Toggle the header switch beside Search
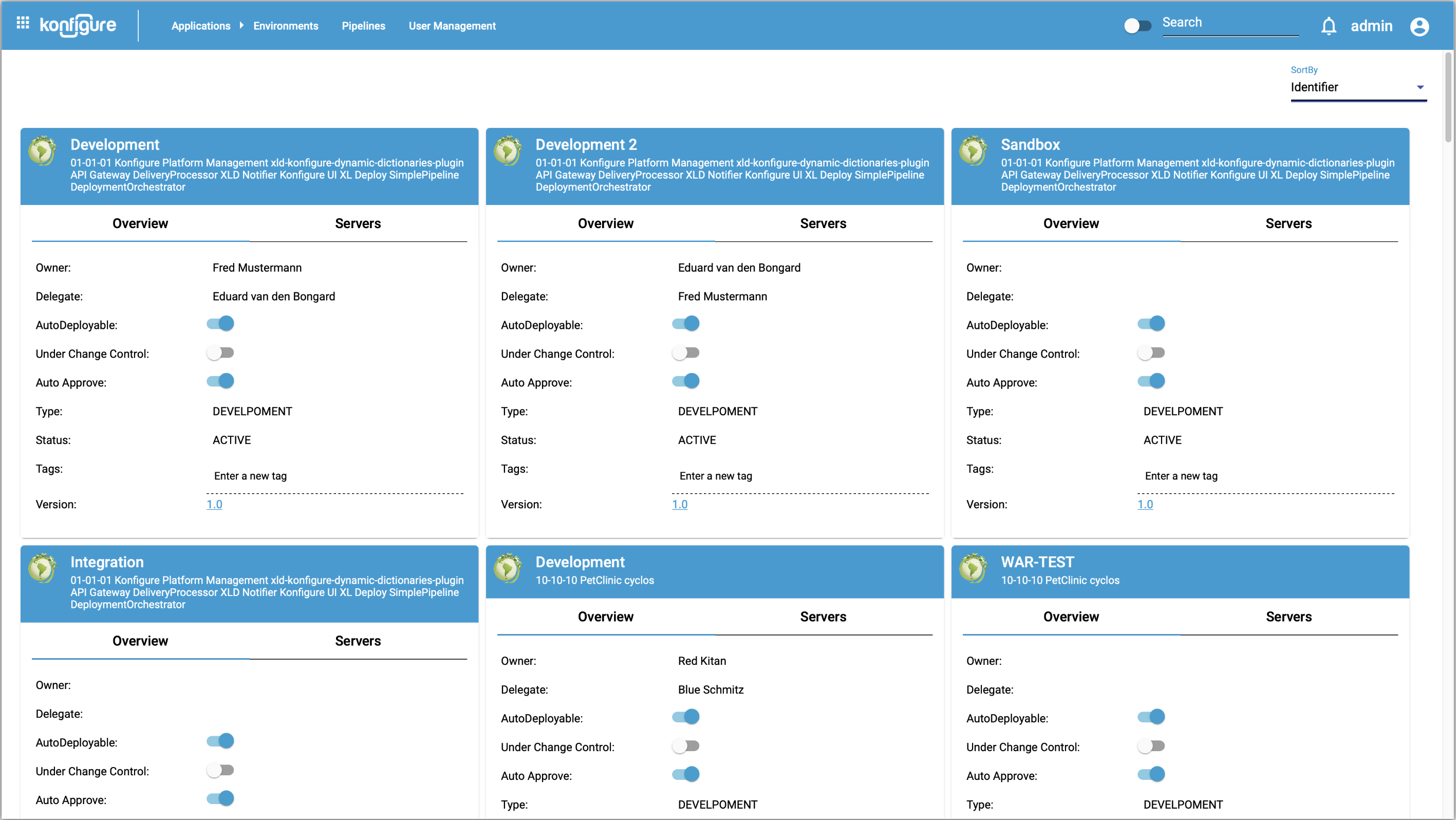This screenshot has width=1456, height=820. pos(1137,26)
